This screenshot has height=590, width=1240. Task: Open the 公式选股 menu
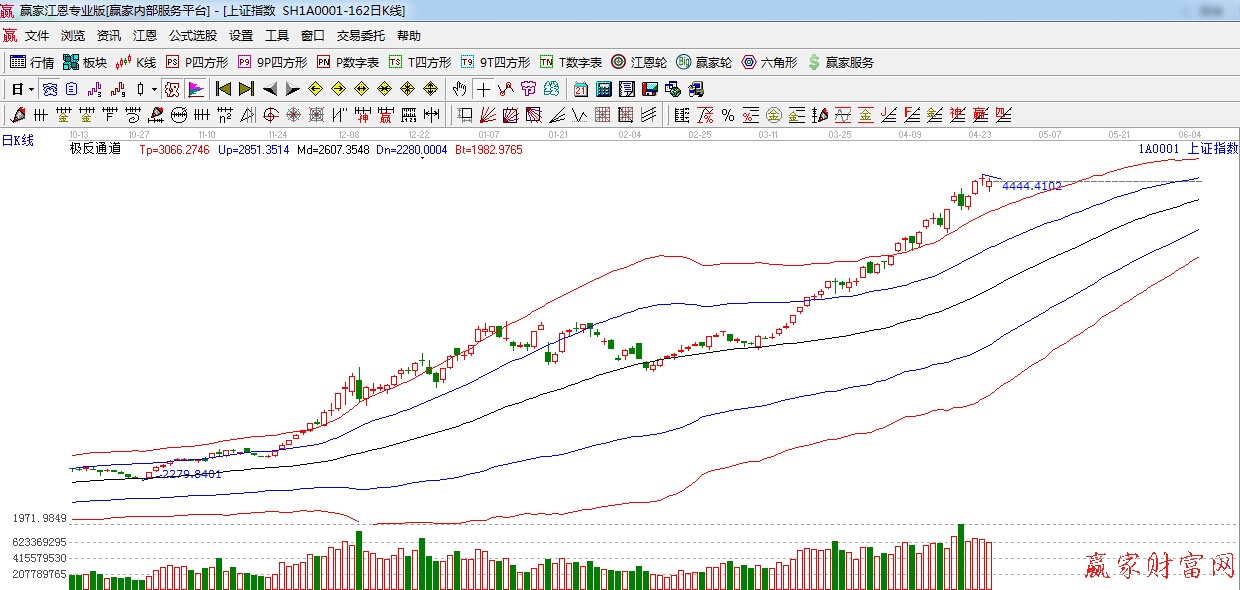pyautogui.click(x=192, y=36)
